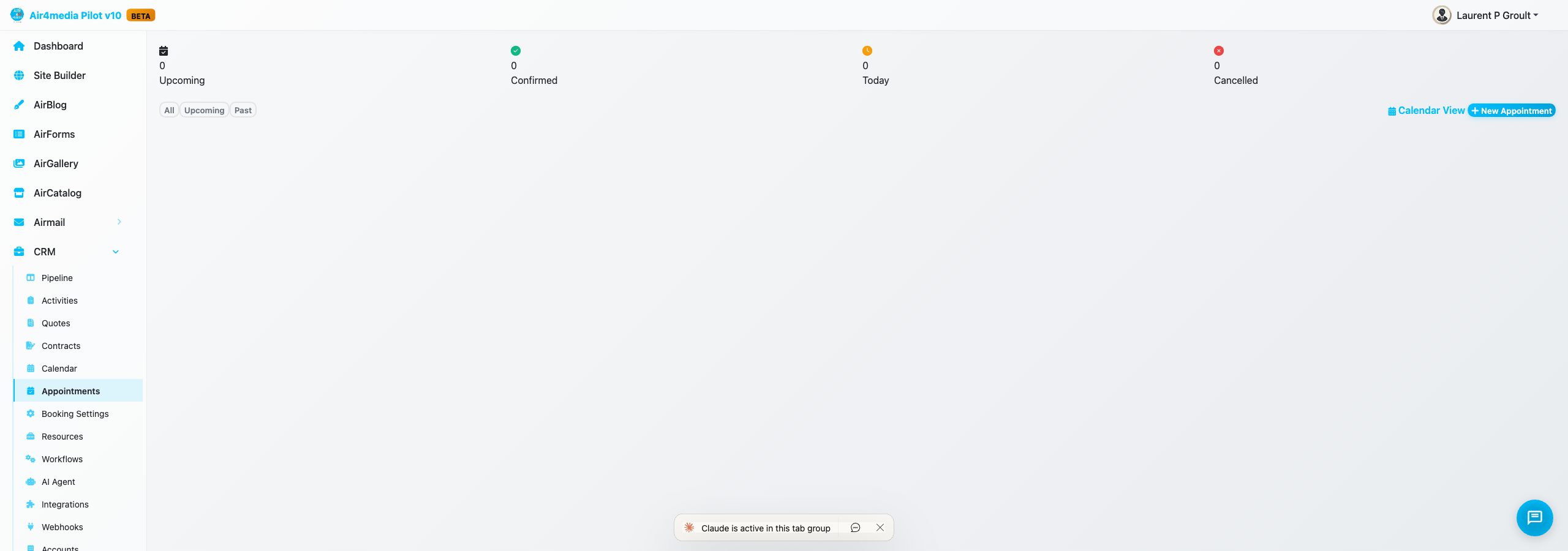Expand the Airmail submenu

coord(119,222)
